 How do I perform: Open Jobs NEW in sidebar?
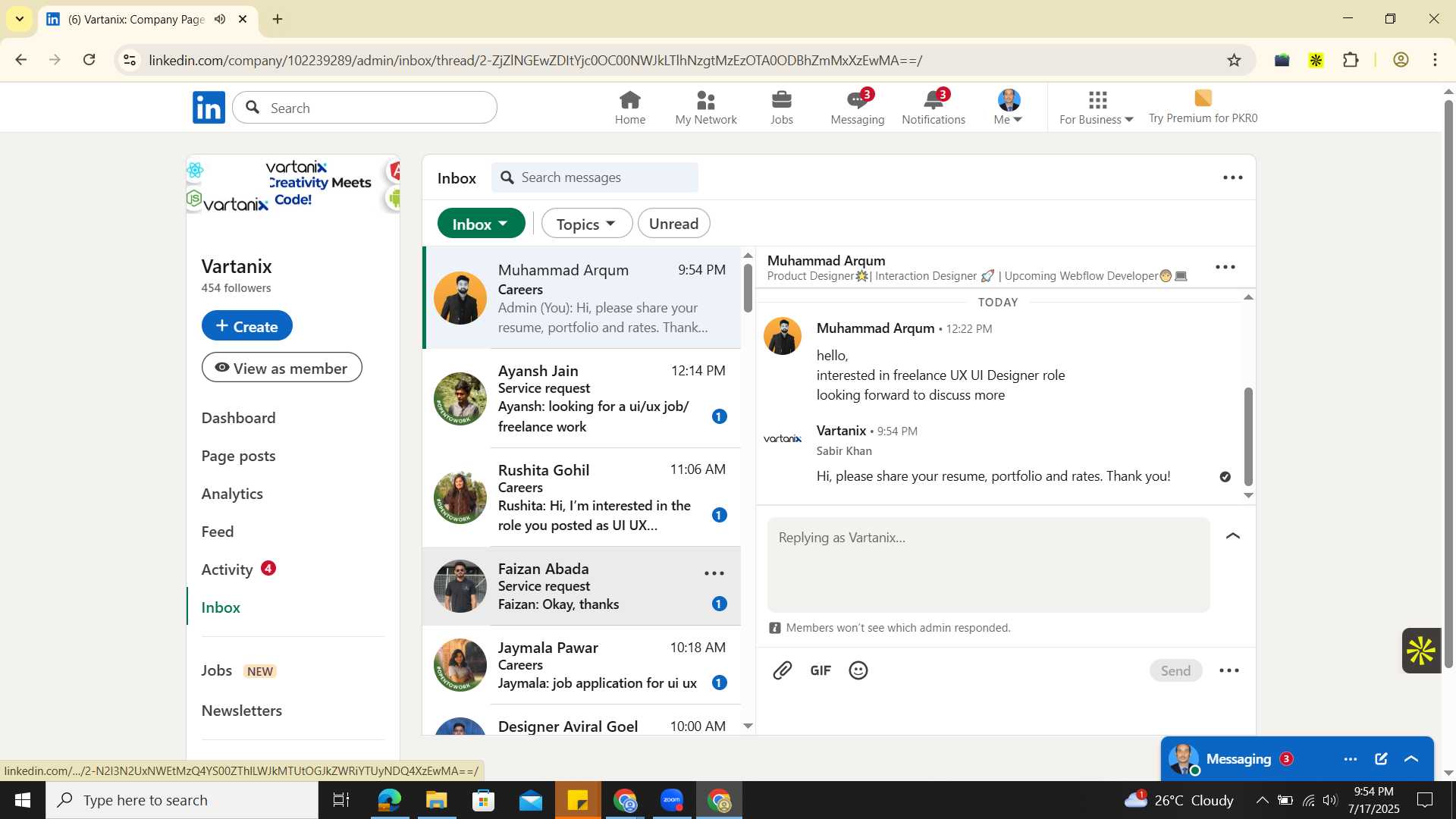coord(238,671)
